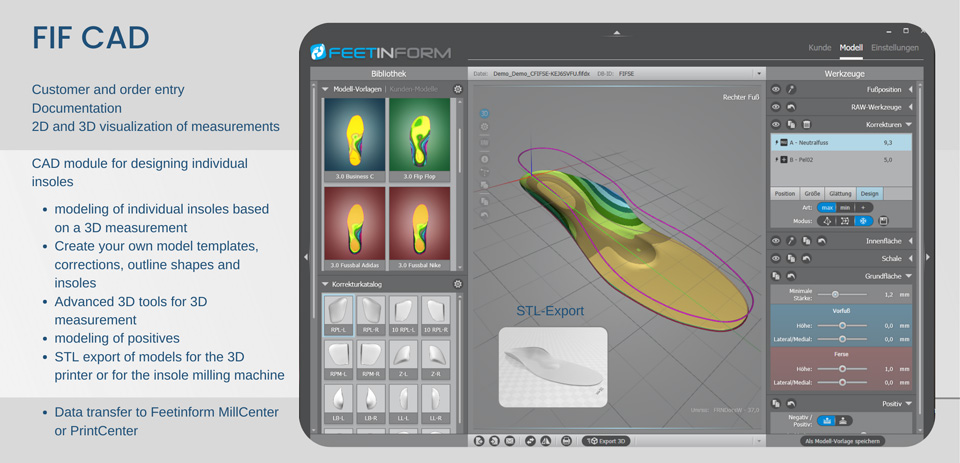Collapse the Korrekturkatalog section
Image resolution: width=960 pixels, height=463 pixels.
point(325,284)
